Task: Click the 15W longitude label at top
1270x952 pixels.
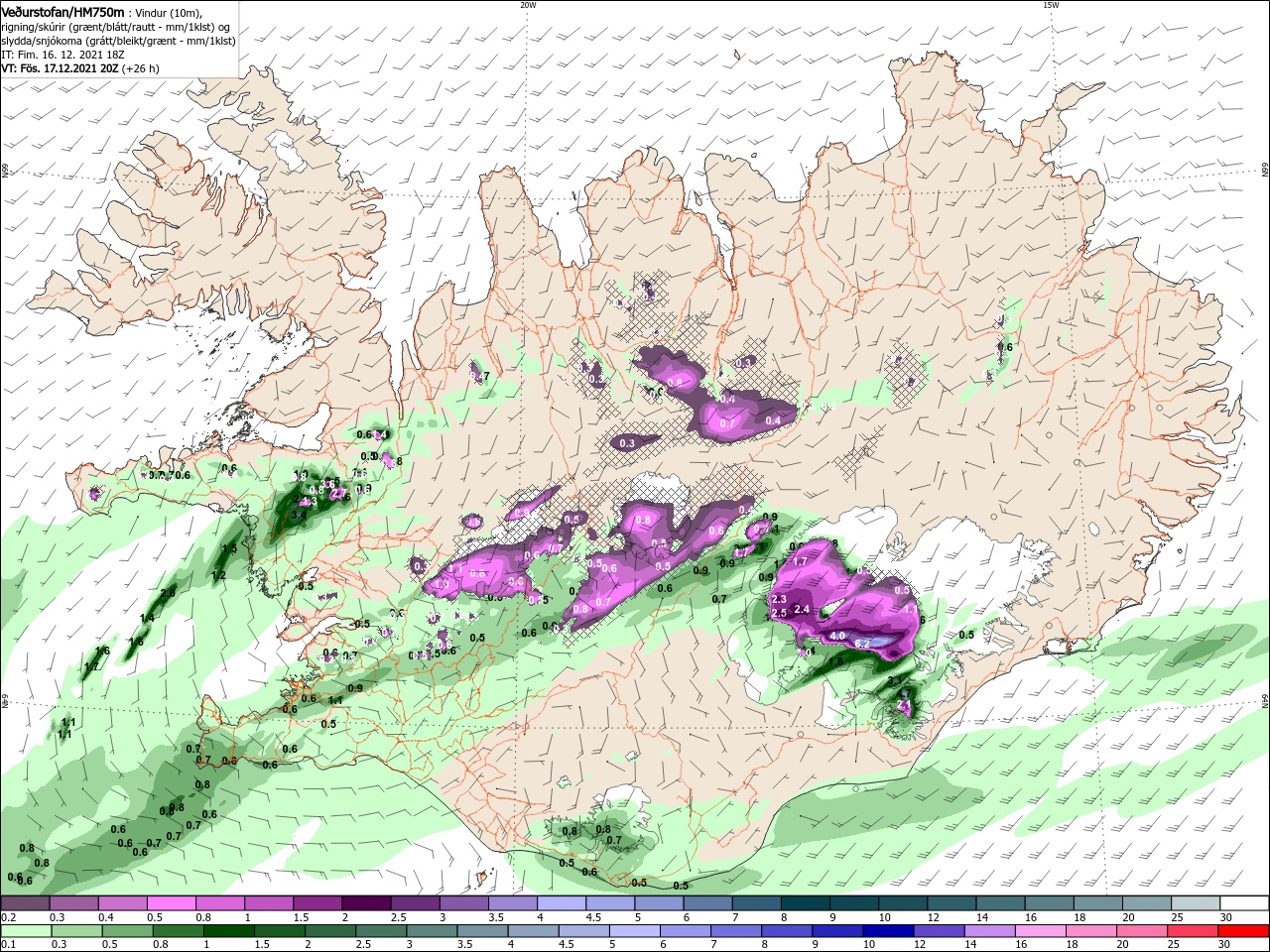Action: (1051, 5)
